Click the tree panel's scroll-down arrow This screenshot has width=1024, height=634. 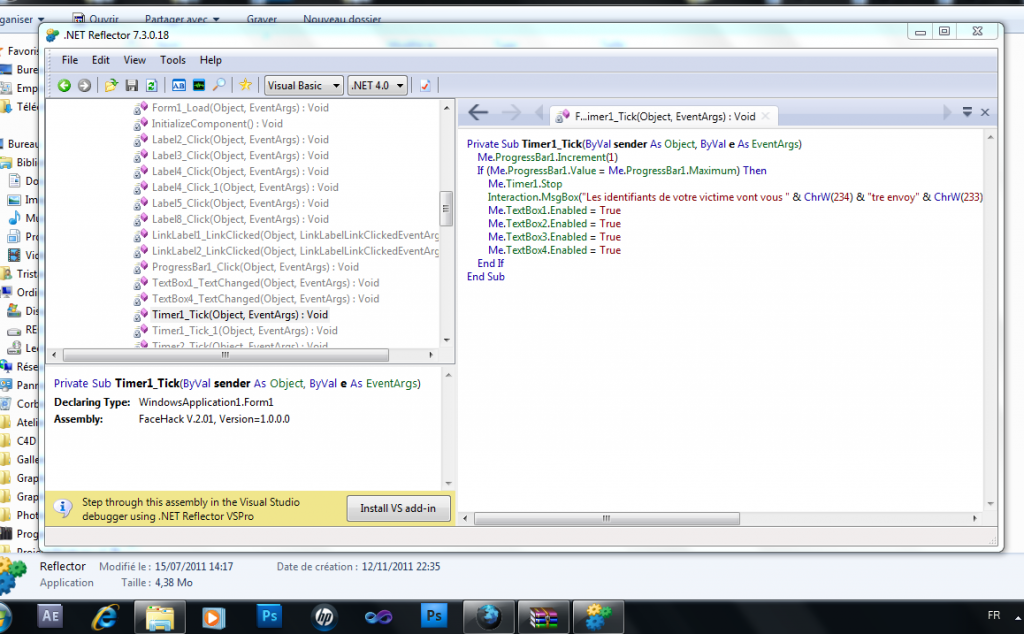pos(447,340)
